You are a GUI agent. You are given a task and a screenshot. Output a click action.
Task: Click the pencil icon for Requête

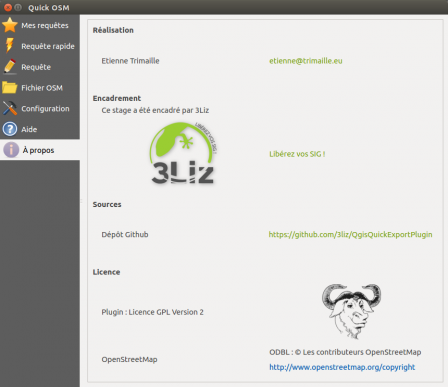pos(10,67)
